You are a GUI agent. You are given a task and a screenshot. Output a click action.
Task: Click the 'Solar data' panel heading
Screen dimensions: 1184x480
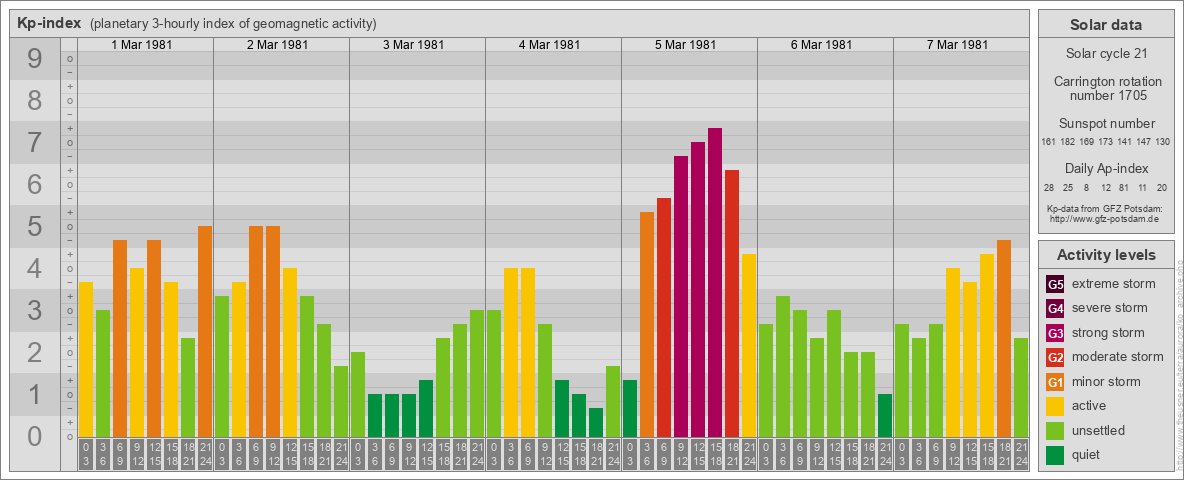pos(1106,25)
